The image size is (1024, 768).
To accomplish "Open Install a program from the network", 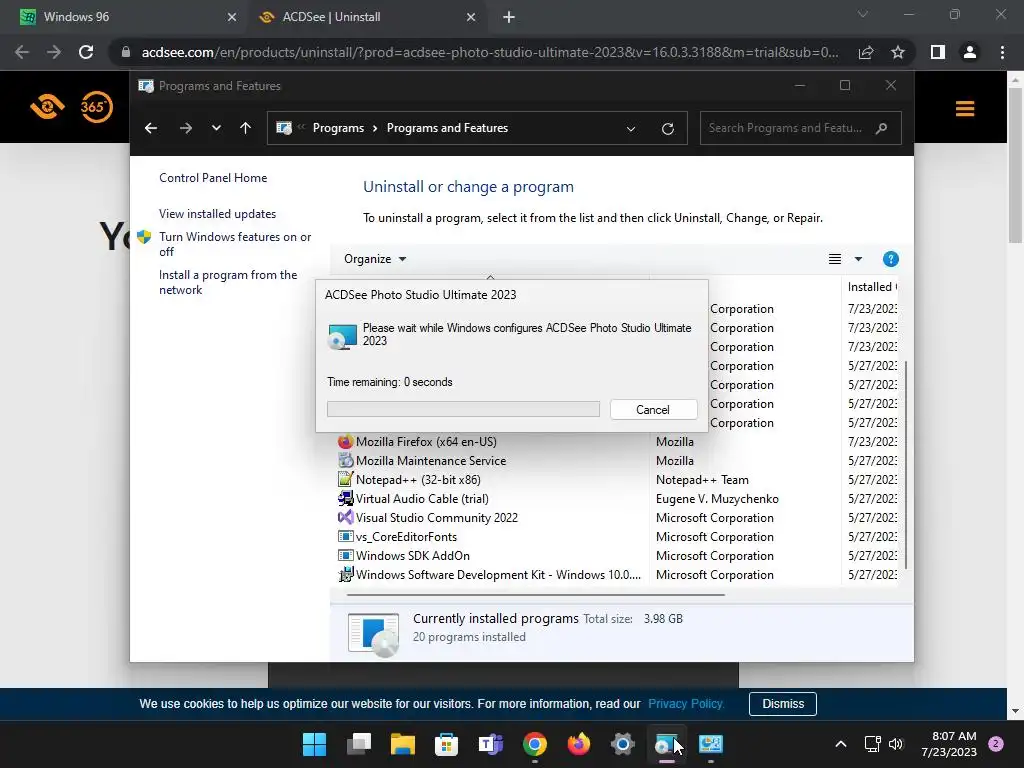I will pos(228,282).
